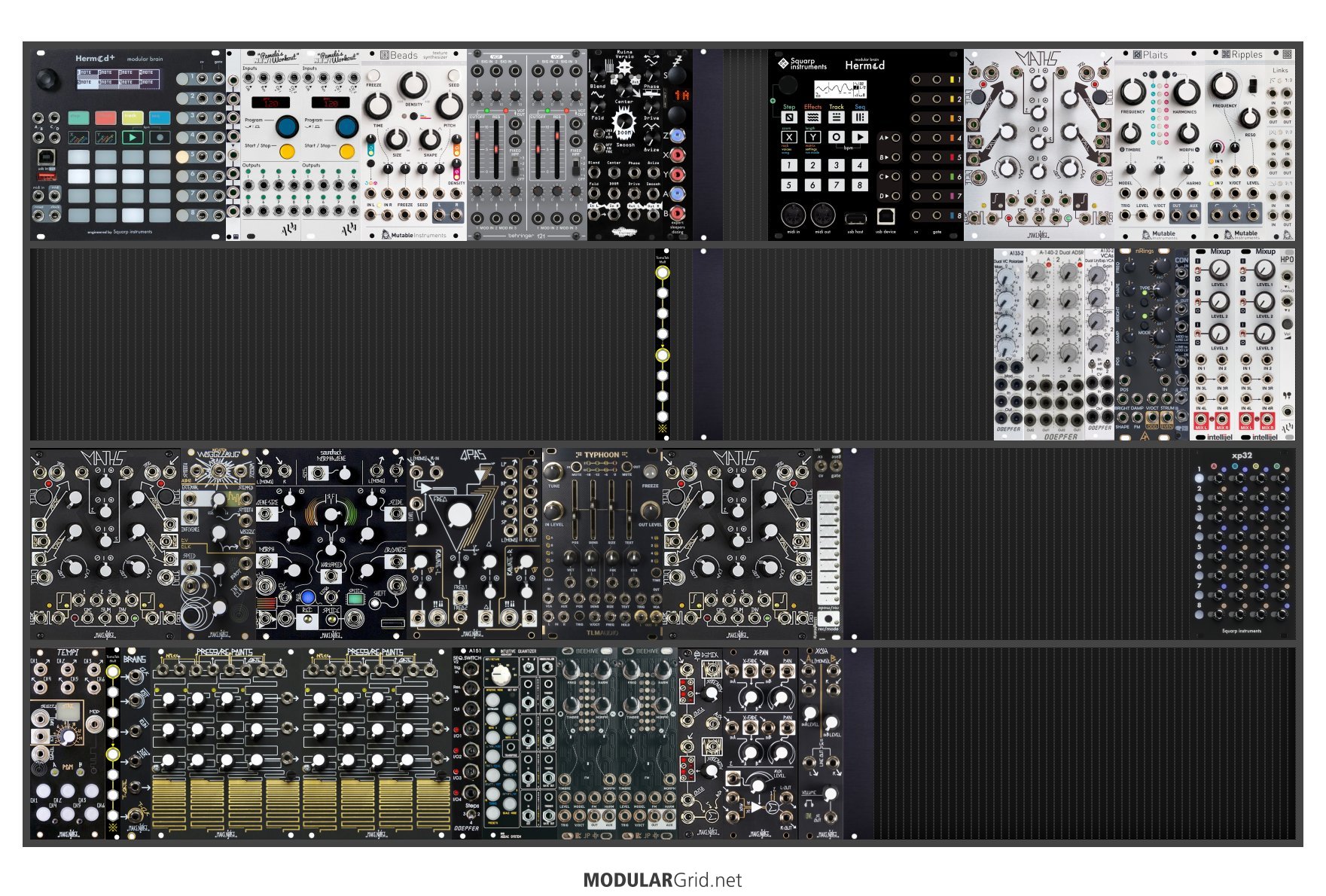
Task: Click the play button on Hermod+ module
Action: 133,138
